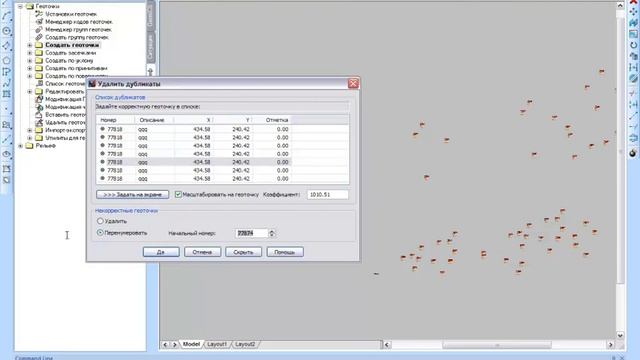The width and height of the screenshot is (640, 360).
Task: Click the Вставить геоточки tree icon
Action: (x=39, y=115)
